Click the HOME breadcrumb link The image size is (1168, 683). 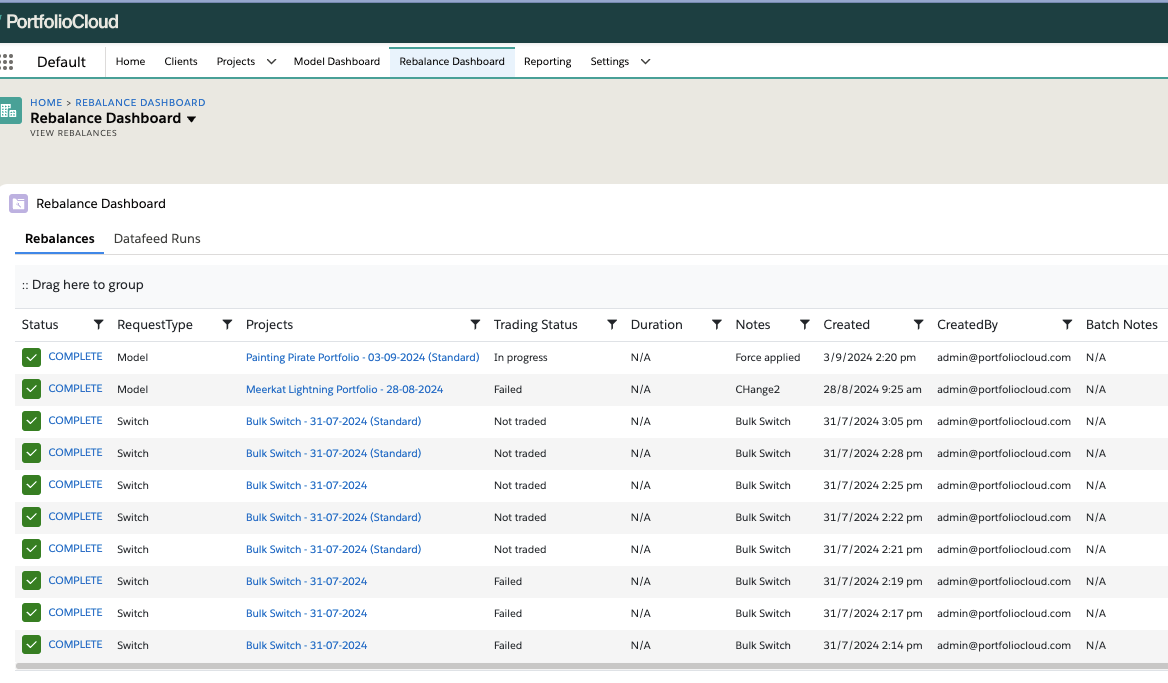click(x=46, y=102)
